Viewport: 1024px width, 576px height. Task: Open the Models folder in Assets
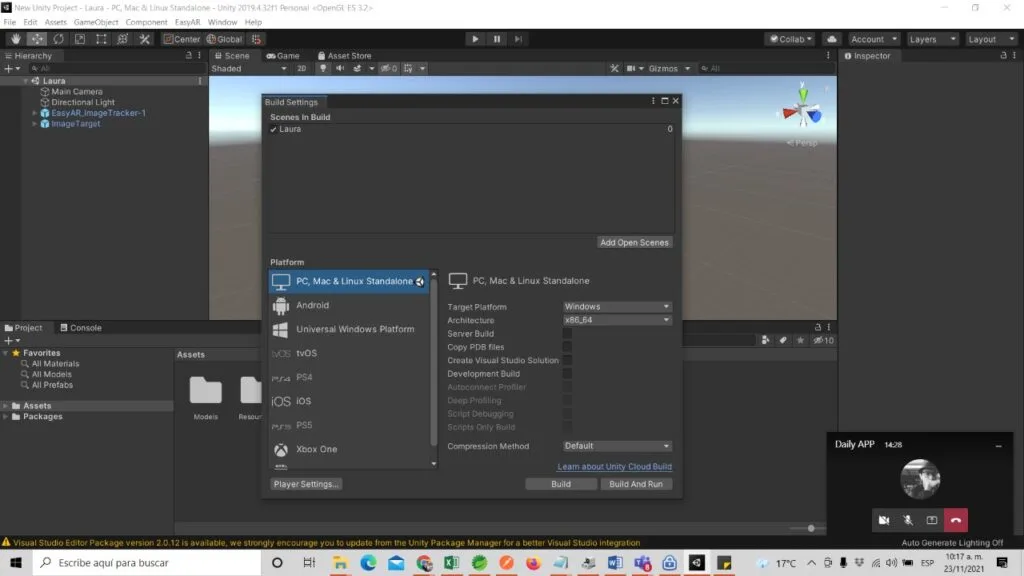coord(206,397)
